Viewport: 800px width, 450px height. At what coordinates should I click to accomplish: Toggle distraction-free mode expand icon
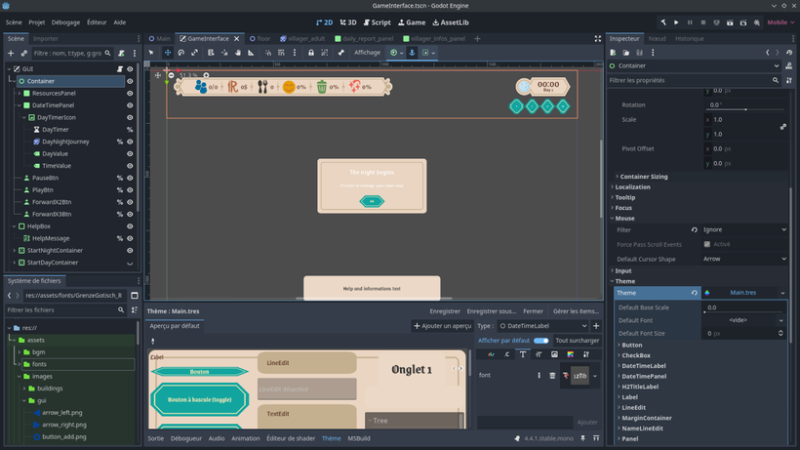click(x=597, y=39)
